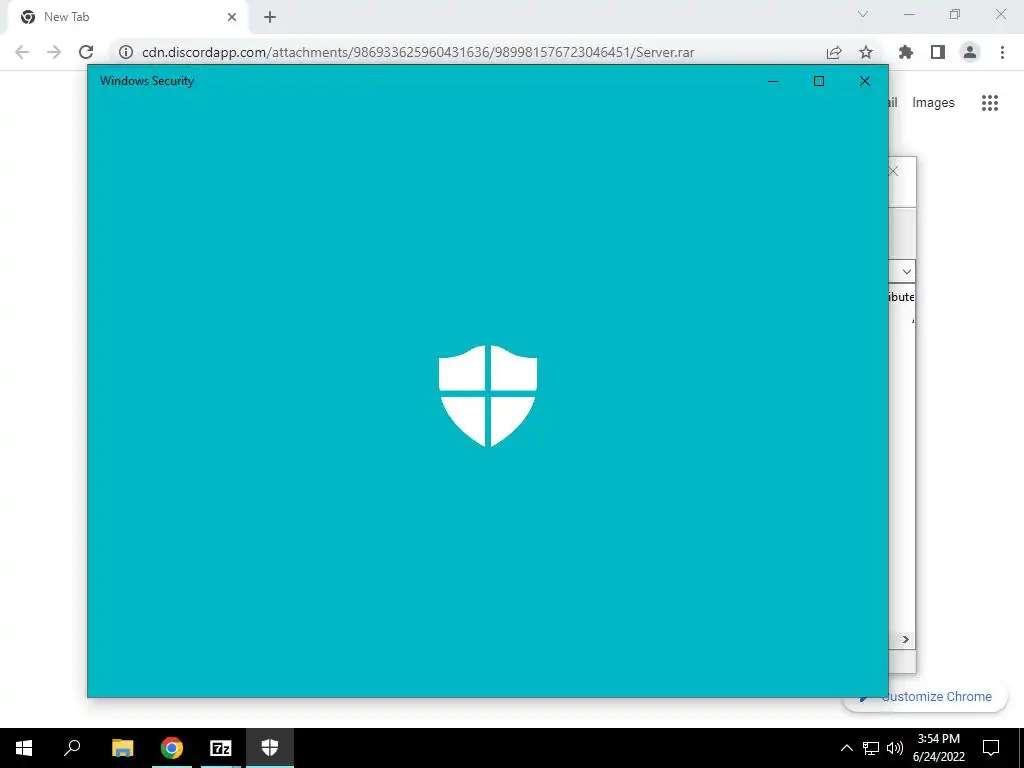Viewport: 1024px width, 768px height.
Task: Open volume control tray icon
Action: (x=895, y=748)
